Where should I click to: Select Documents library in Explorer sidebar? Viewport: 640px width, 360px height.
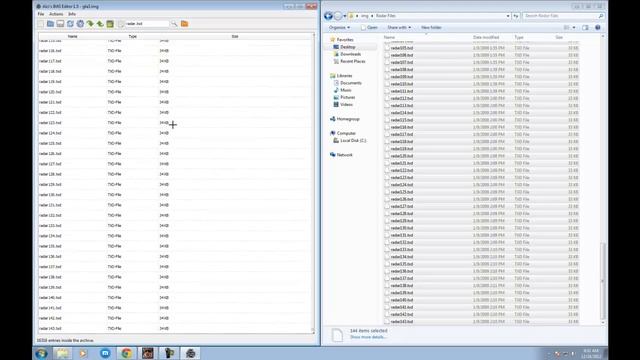tap(351, 83)
